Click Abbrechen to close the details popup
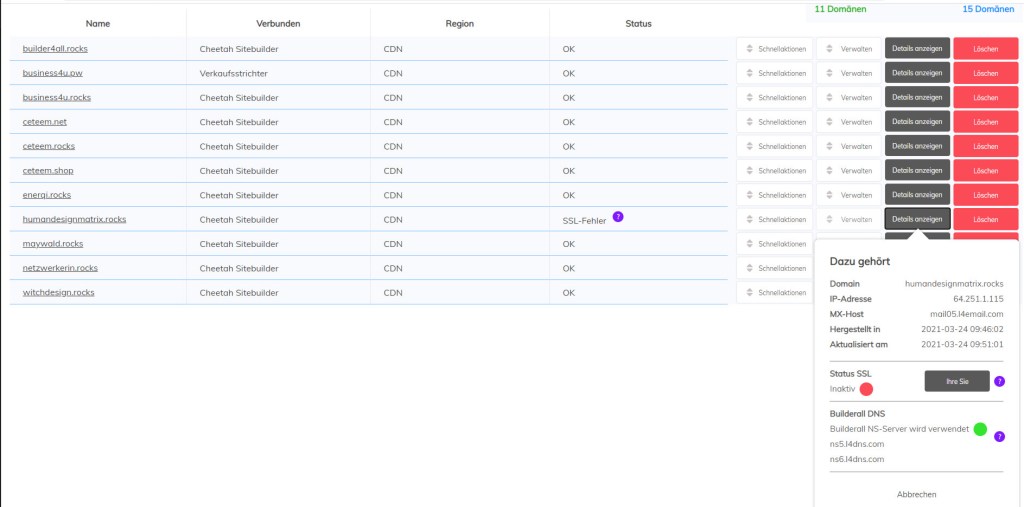The image size is (1024, 507). coord(917,494)
